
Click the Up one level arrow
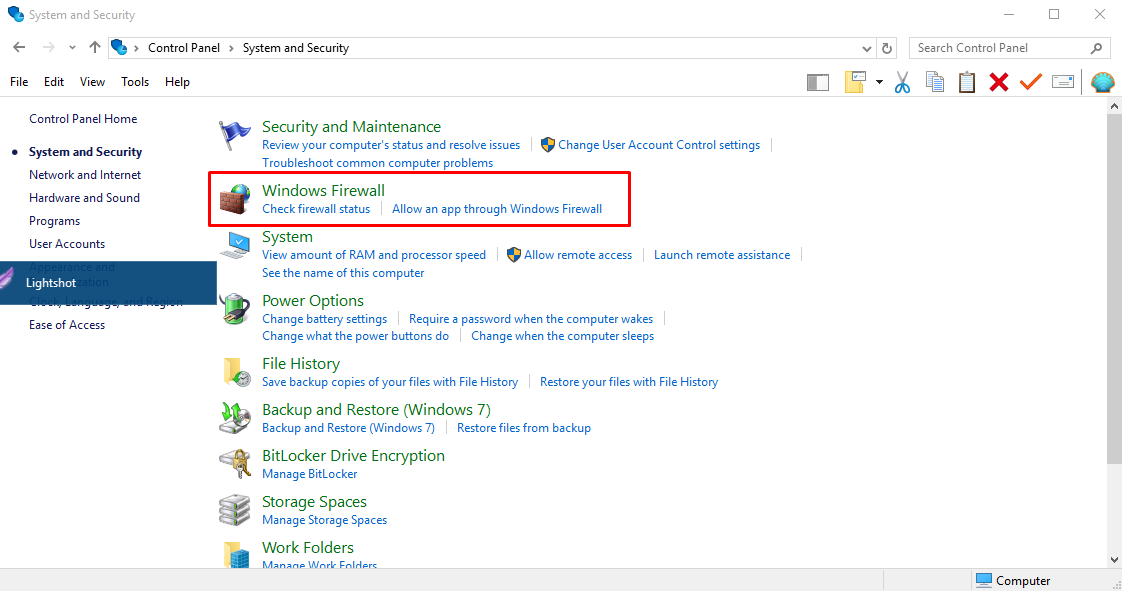[94, 47]
